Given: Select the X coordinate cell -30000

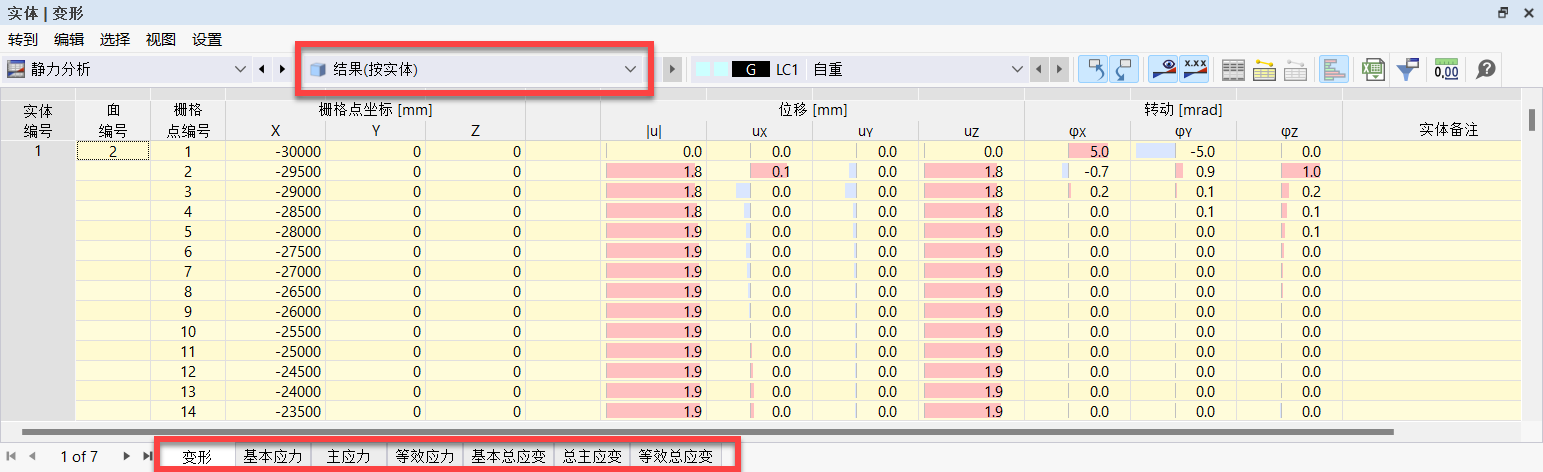Looking at the screenshot, I should pyautogui.click(x=275, y=151).
